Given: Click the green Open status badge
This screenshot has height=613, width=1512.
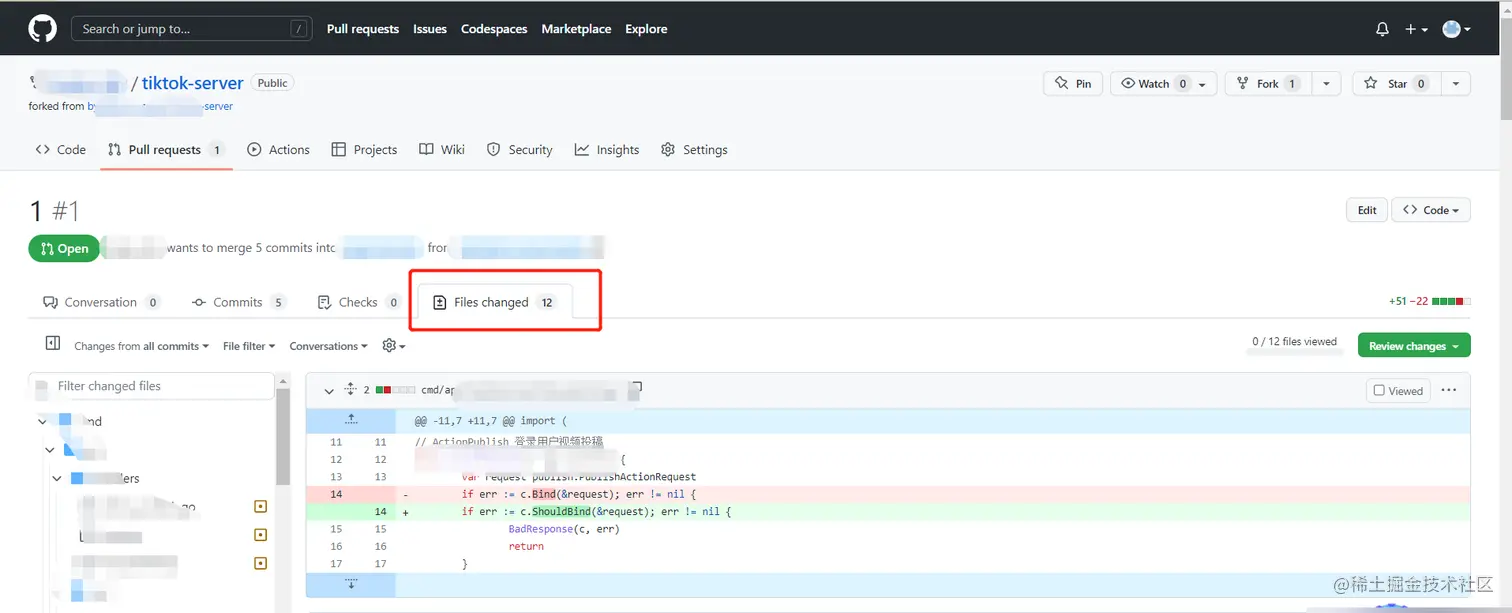Looking at the screenshot, I should click(64, 248).
